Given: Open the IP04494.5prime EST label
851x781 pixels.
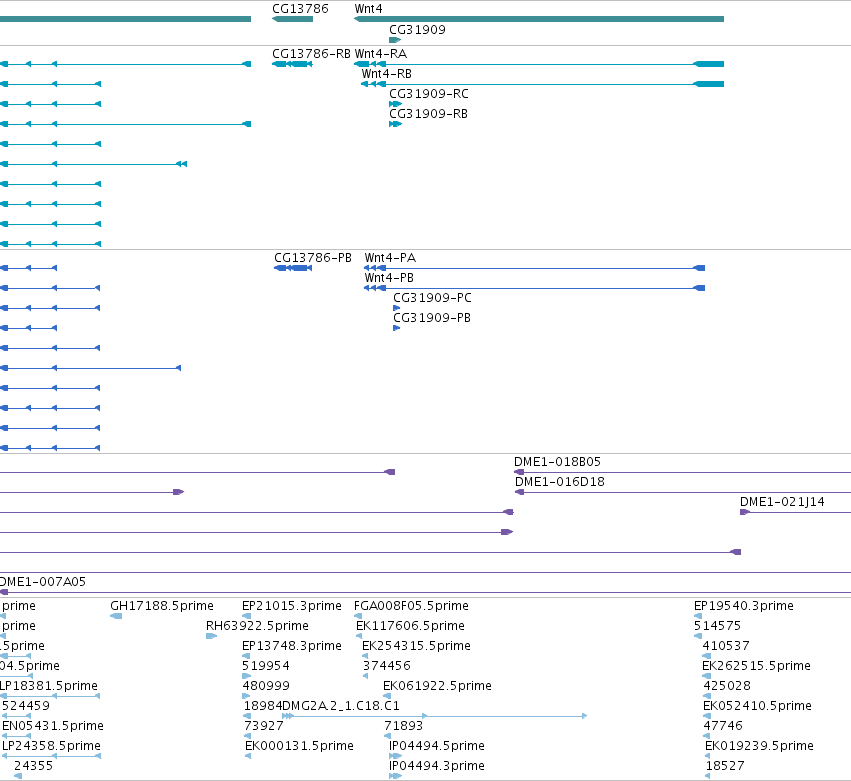Looking at the screenshot, I should (x=437, y=746).
